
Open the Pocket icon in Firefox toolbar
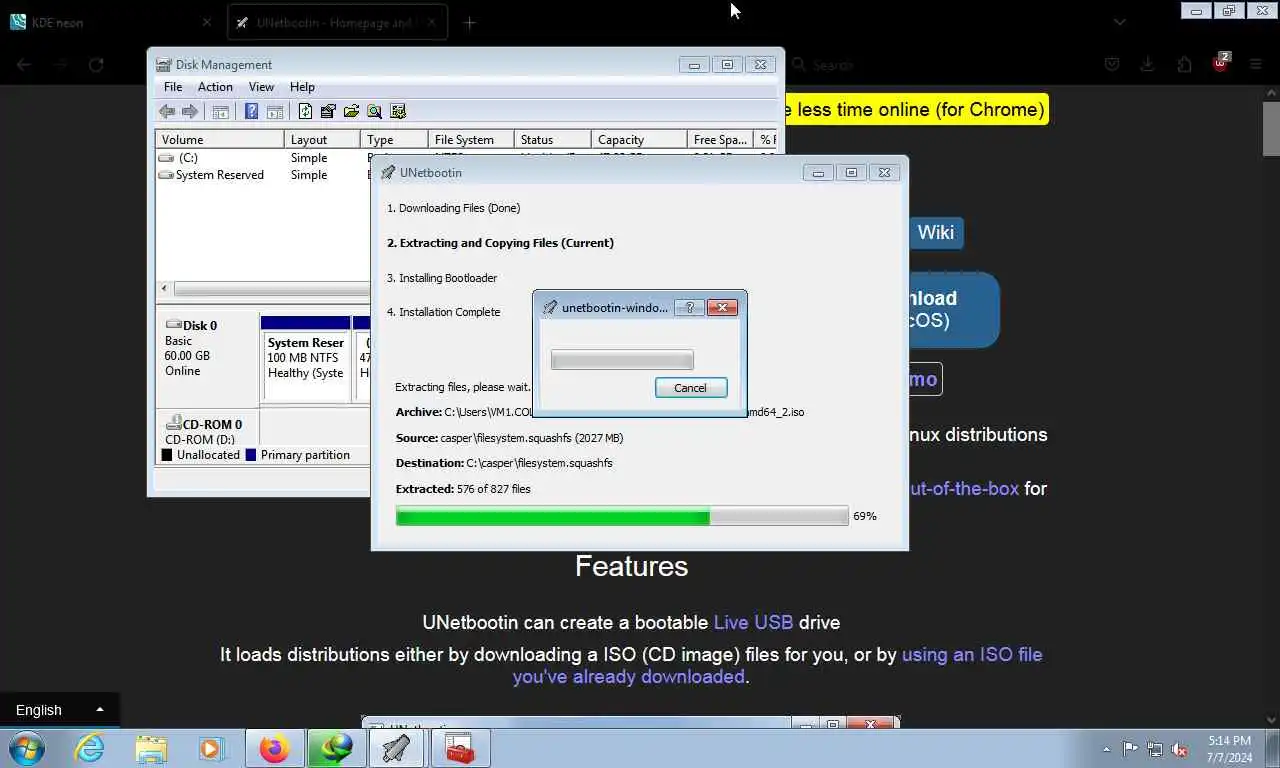[x=1112, y=64]
